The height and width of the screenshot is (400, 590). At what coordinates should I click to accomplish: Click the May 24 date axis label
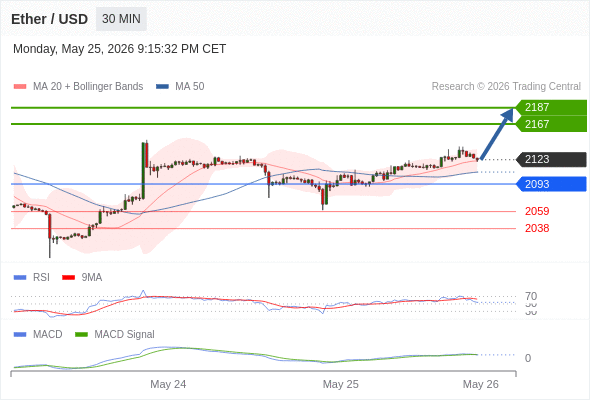pos(168,384)
